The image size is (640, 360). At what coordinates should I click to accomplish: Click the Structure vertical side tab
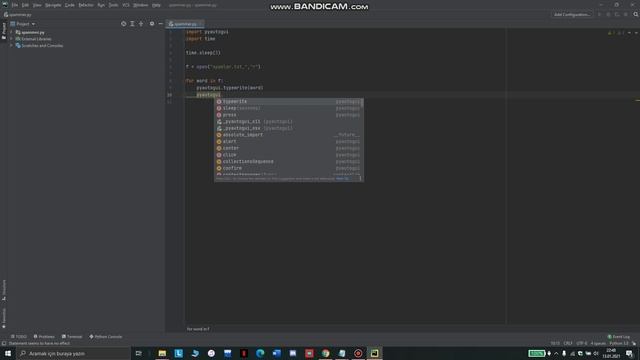[4, 290]
